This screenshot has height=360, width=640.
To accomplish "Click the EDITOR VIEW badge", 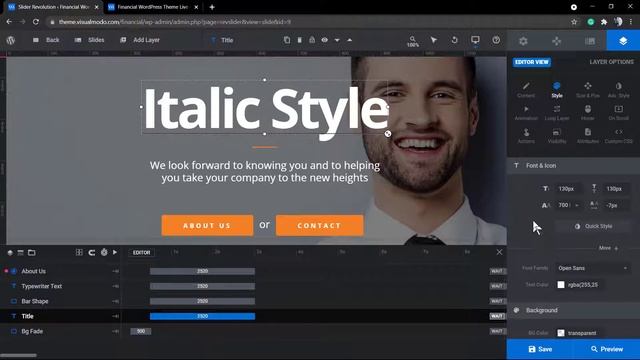I will coord(531,62).
